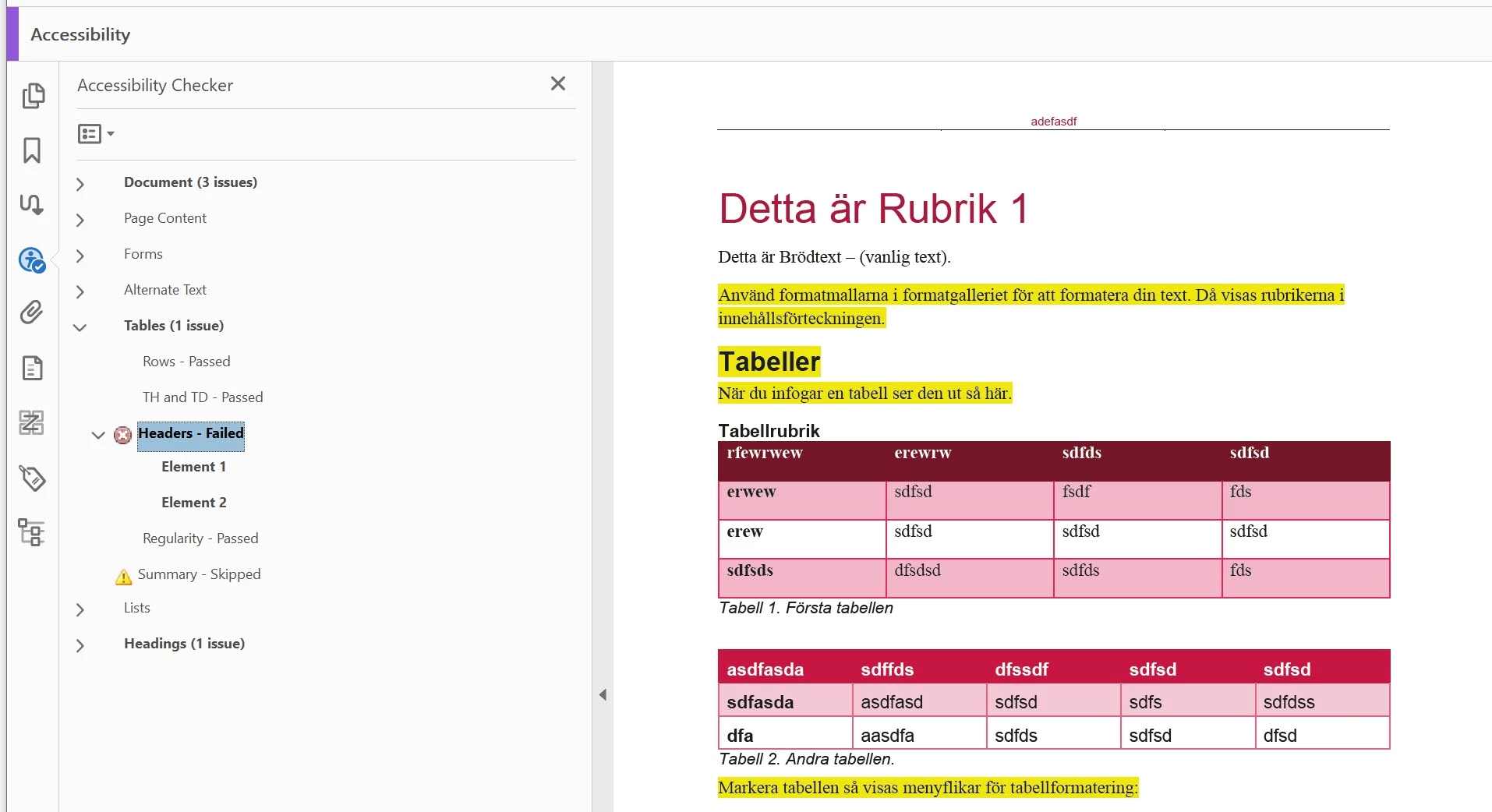
Task: Click the 'Tabellrubrik' table caption
Action: (769, 431)
